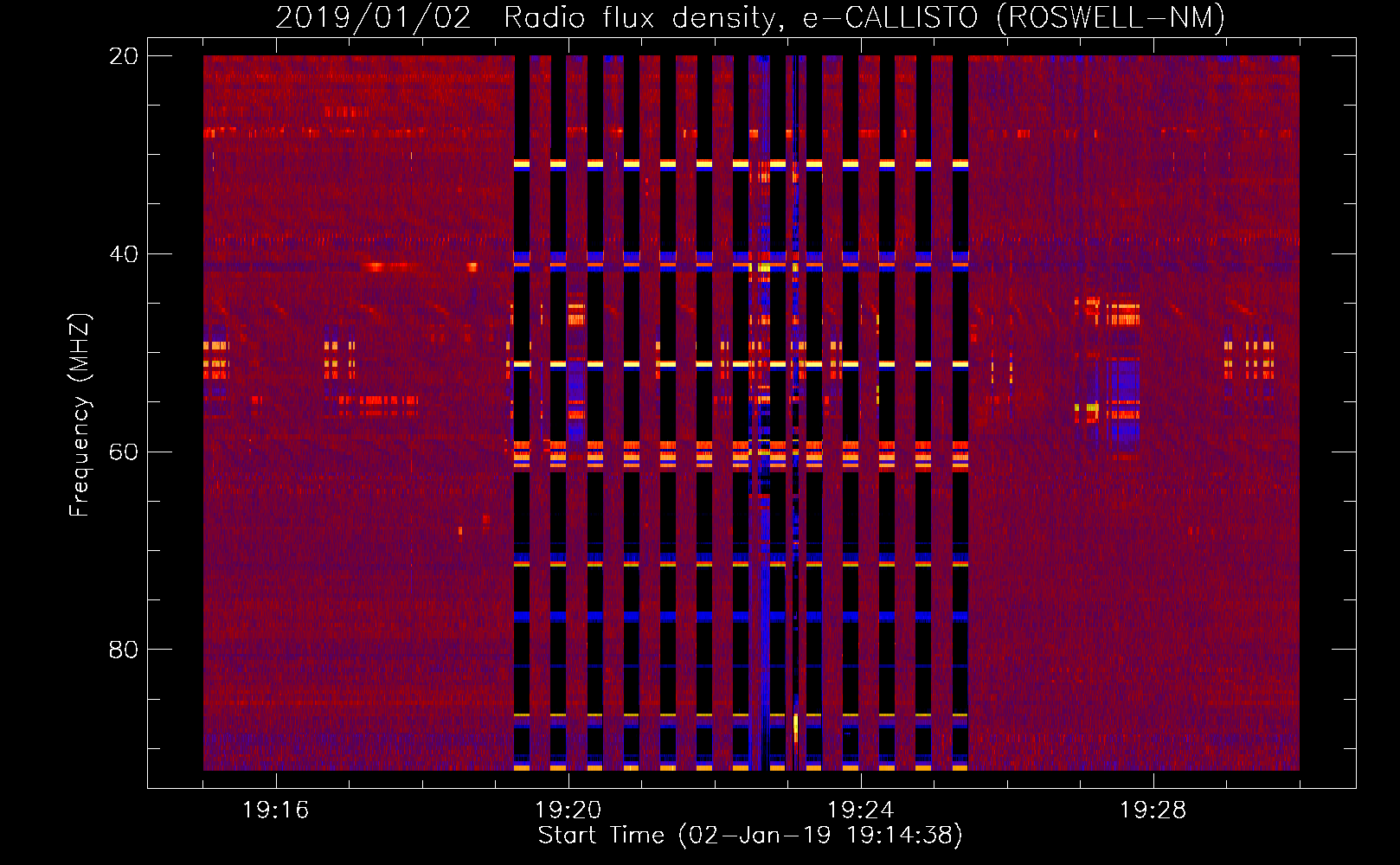Viewport: 1400px width, 865px height.
Task: Click the time tick label '19:16'
Action: coord(276,811)
